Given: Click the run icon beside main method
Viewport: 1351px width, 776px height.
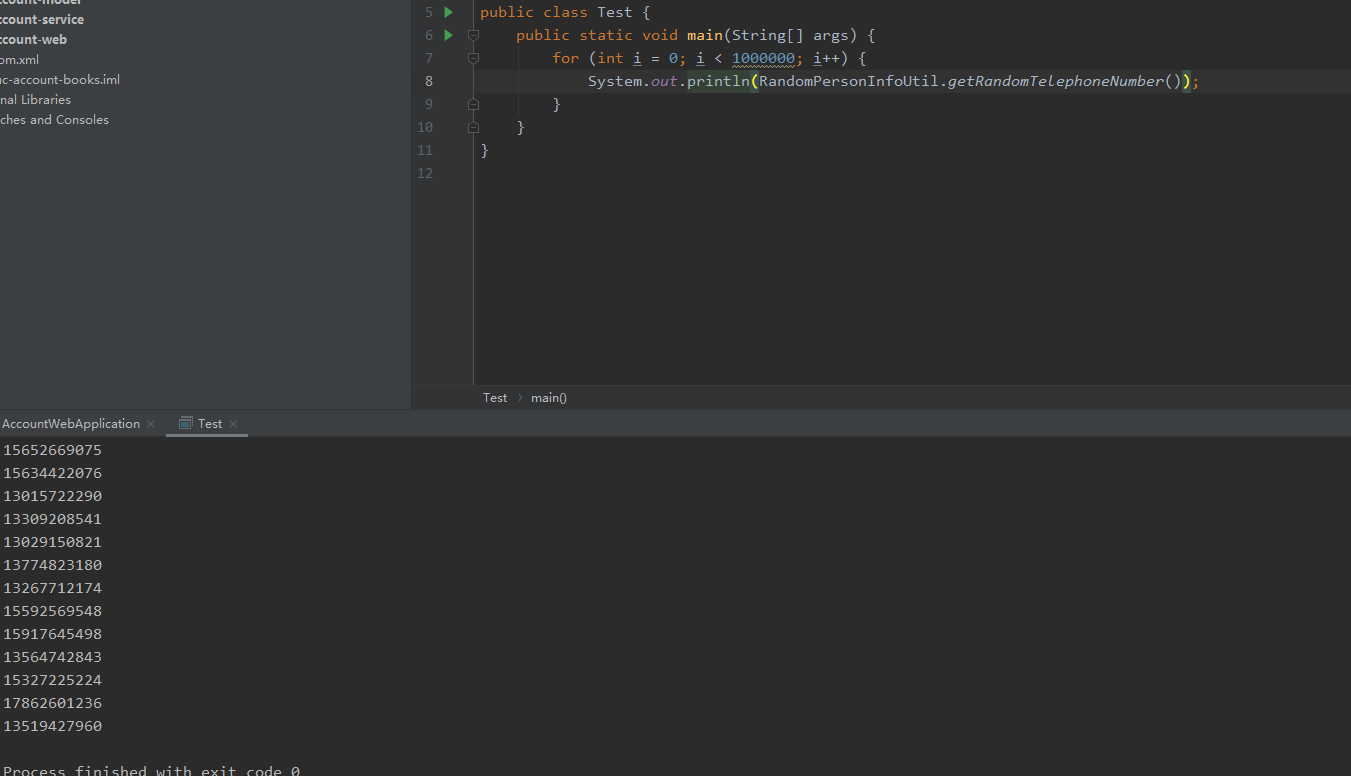Looking at the screenshot, I should [448, 35].
